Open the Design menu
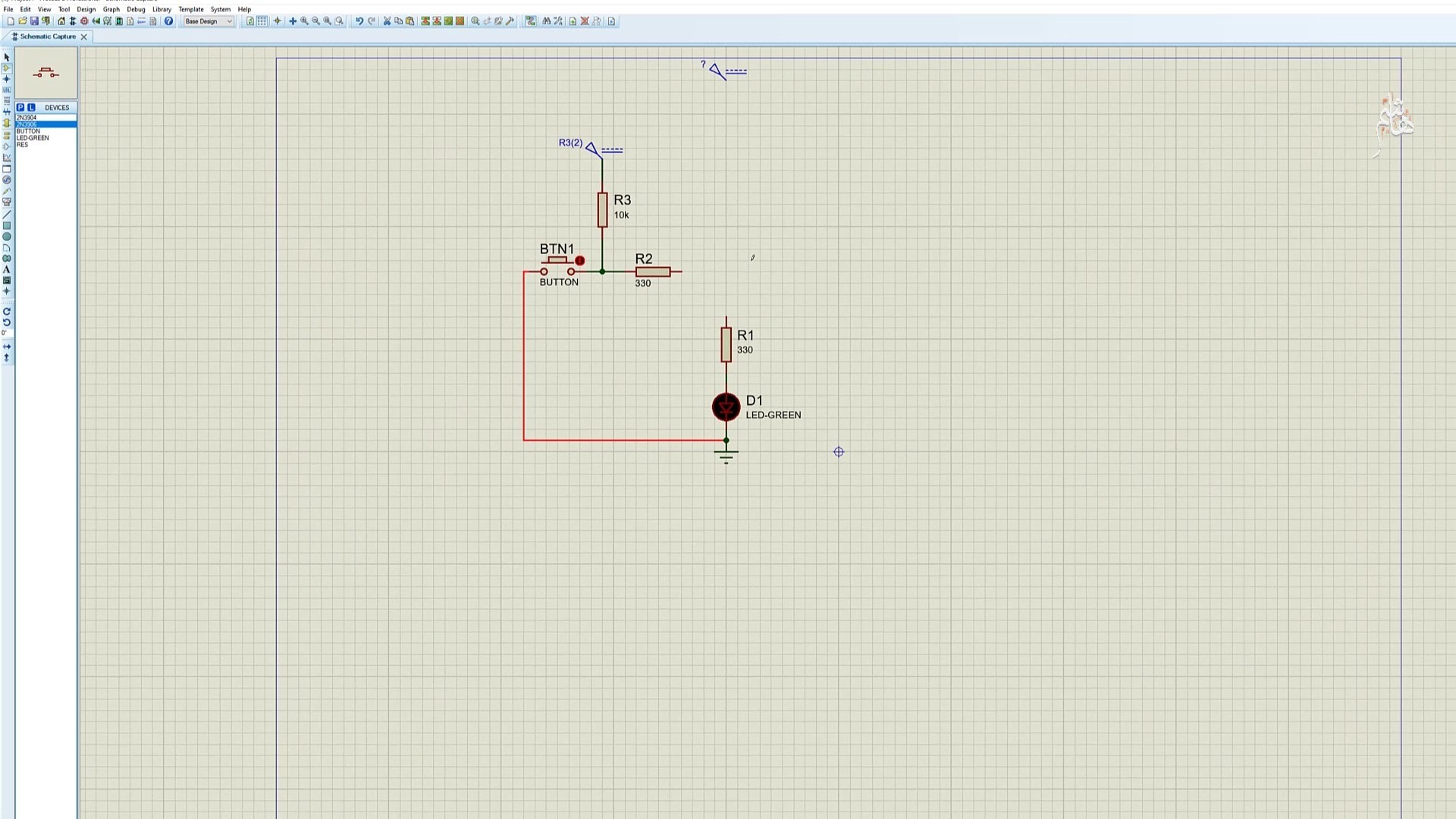1456x819 pixels. click(x=86, y=9)
